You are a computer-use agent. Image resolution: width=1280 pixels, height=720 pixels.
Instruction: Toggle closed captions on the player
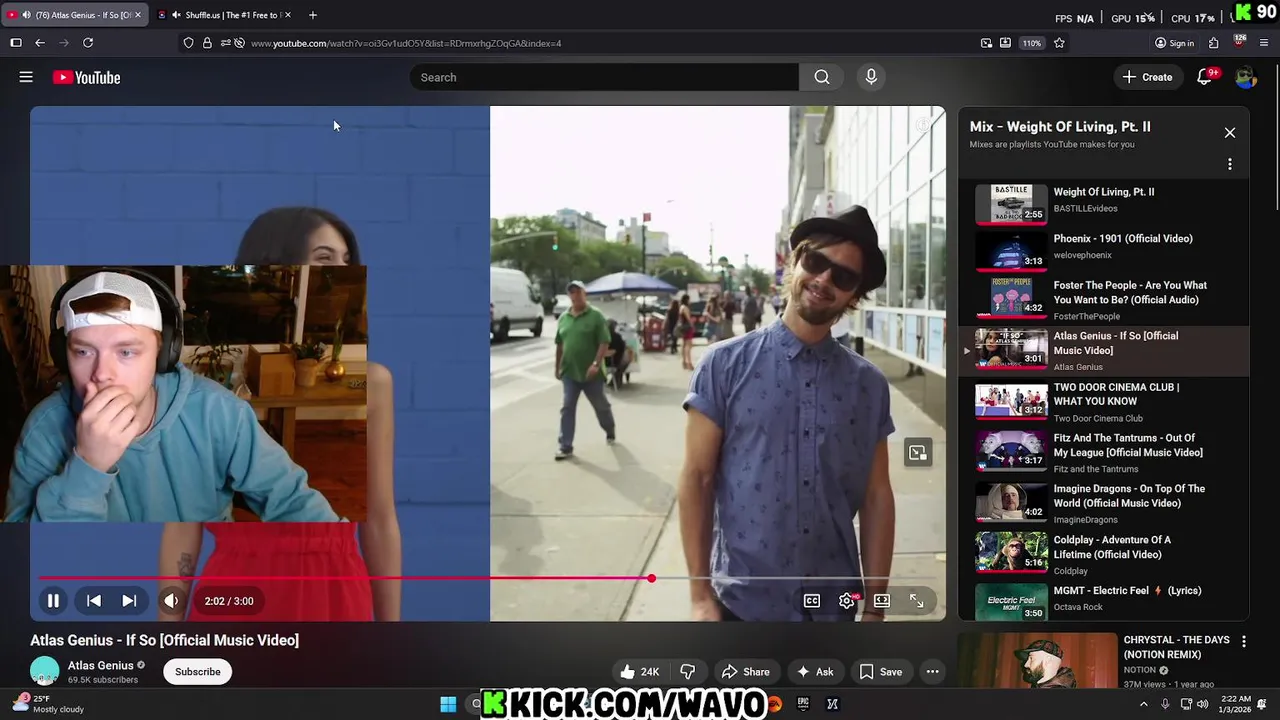coord(812,601)
